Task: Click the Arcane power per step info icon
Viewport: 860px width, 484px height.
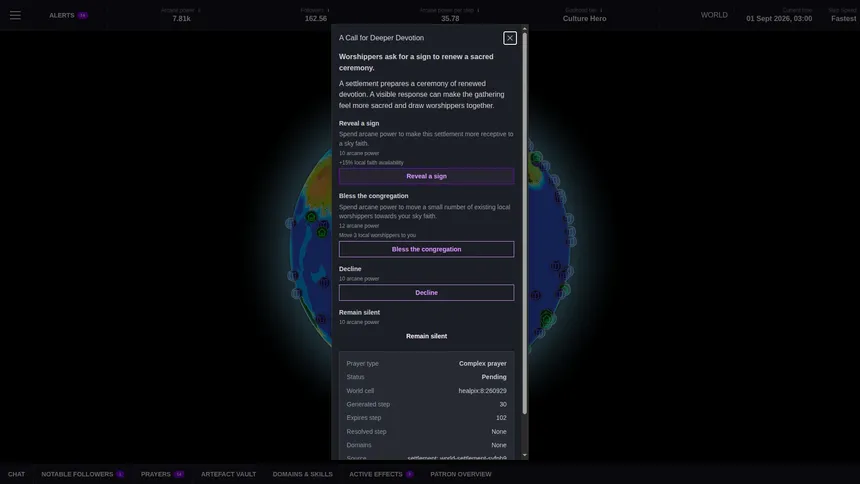Action: tap(478, 10)
